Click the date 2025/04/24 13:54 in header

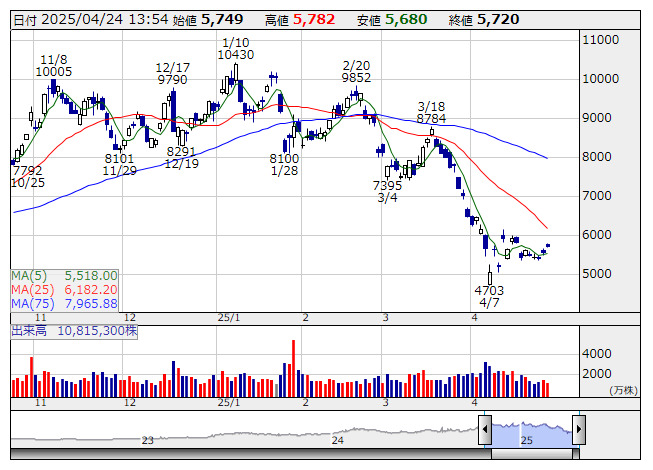105,20
